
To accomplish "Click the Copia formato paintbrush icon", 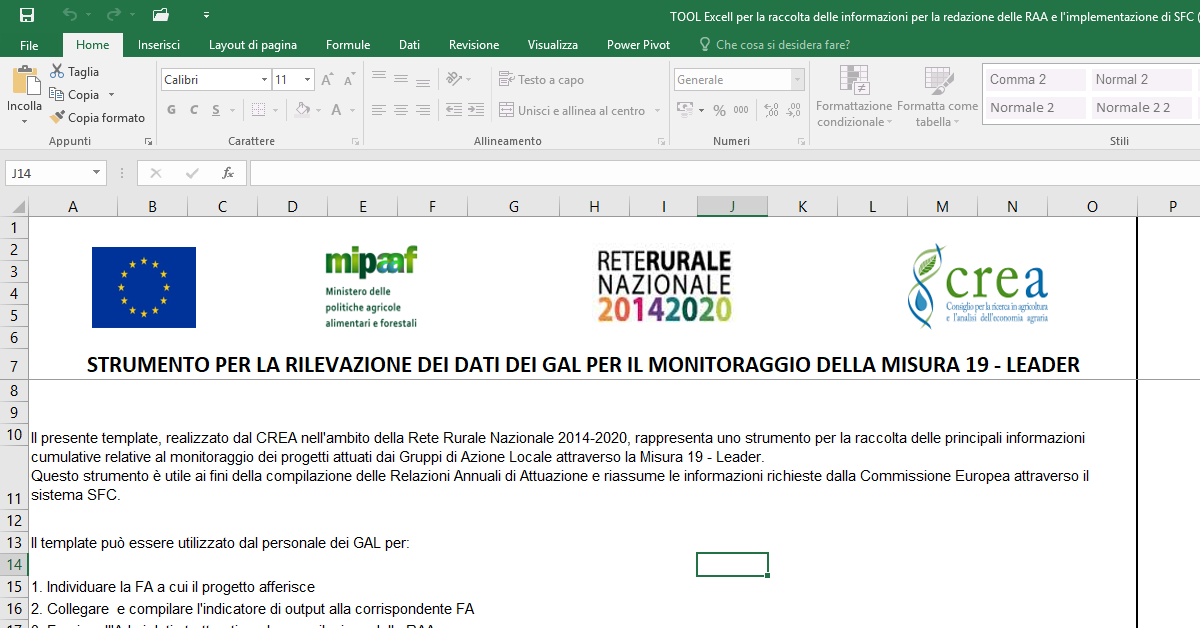I will pos(58,117).
